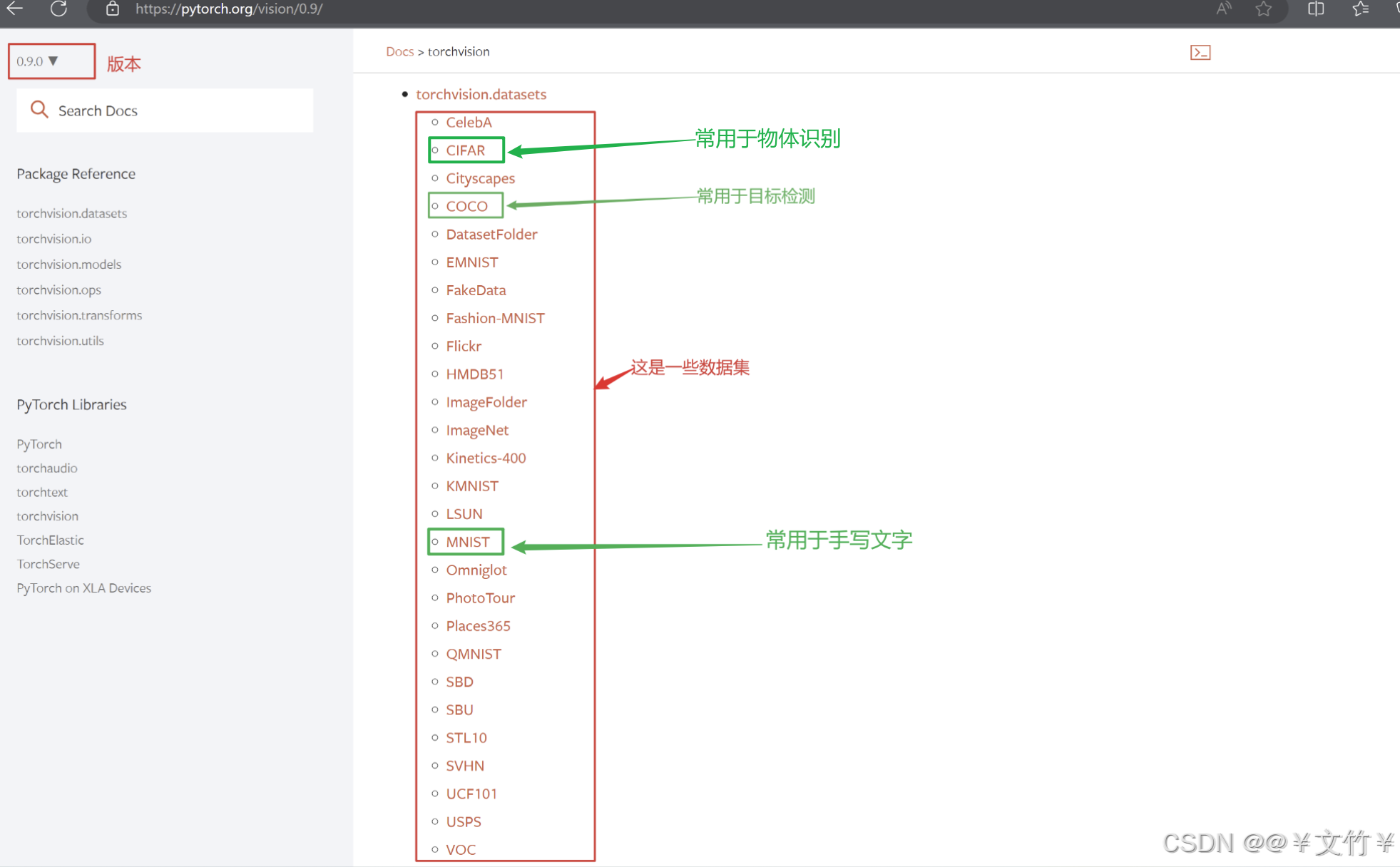This screenshot has width=1400, height=867.
Task: Click the Search Docs field
Action: coord(165,111)
